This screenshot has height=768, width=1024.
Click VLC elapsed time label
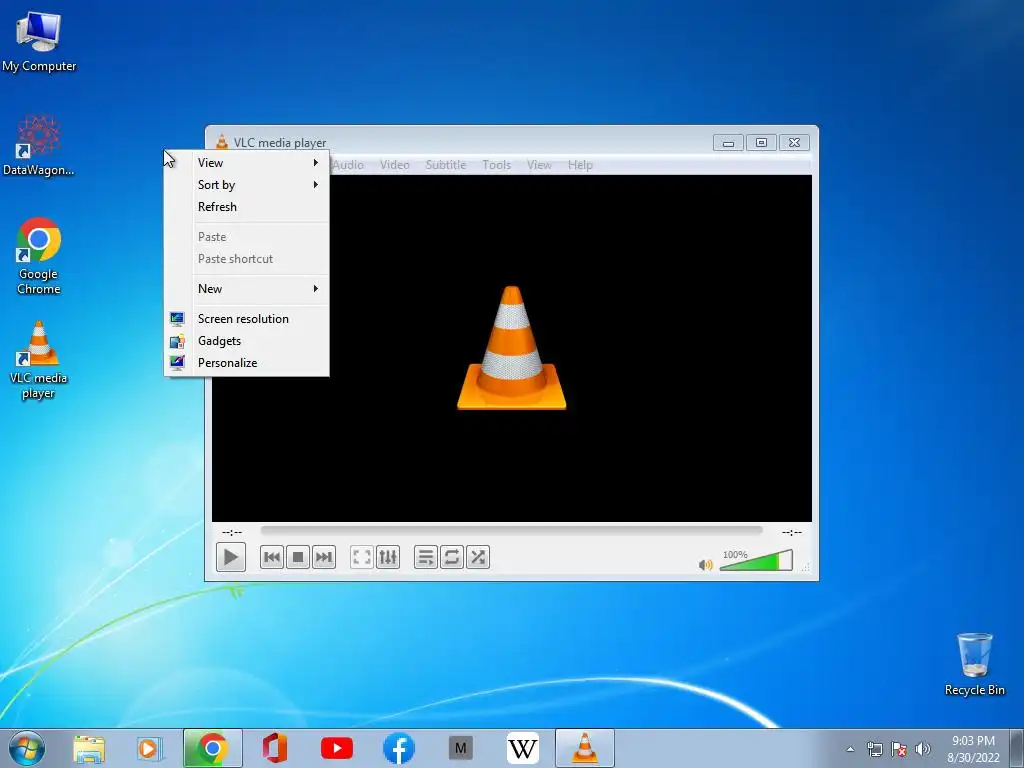(232, 532)
